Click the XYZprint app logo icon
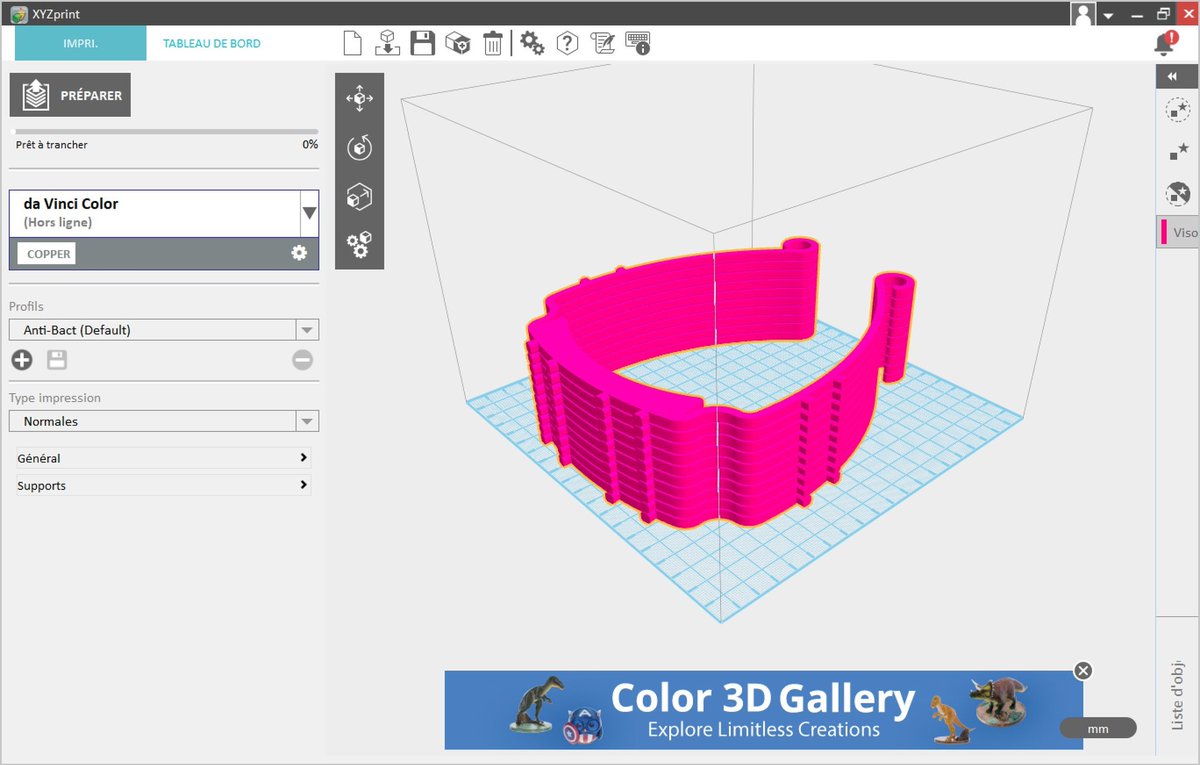 coord(18,14)
